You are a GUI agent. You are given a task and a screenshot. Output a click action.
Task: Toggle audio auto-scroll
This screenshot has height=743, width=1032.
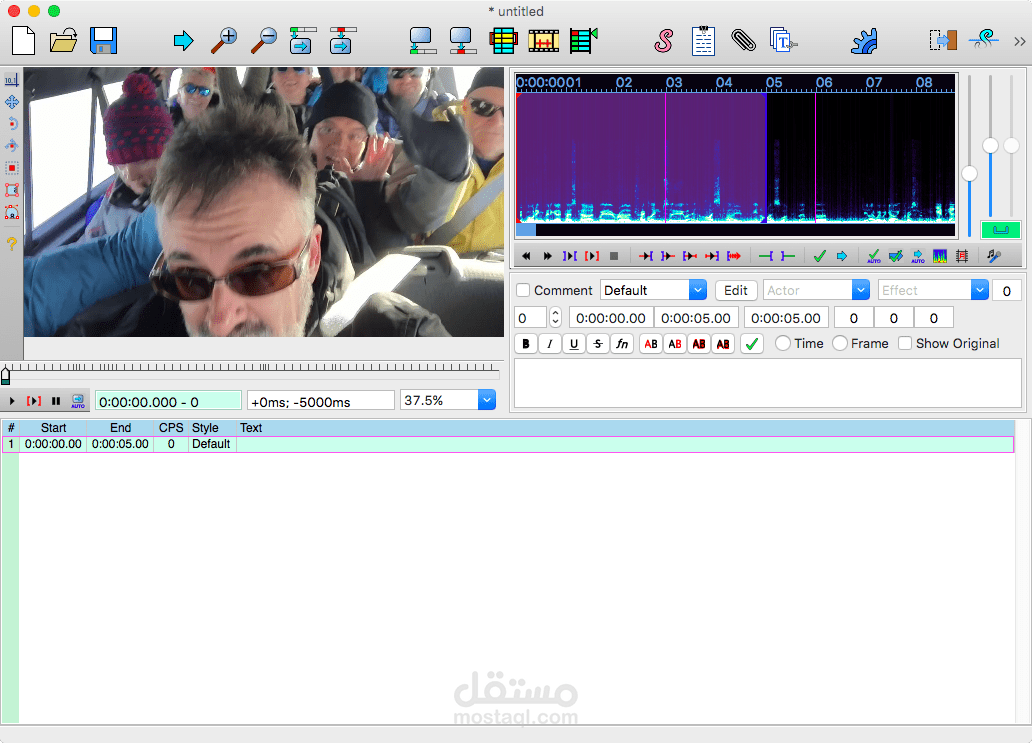(917, 256)
